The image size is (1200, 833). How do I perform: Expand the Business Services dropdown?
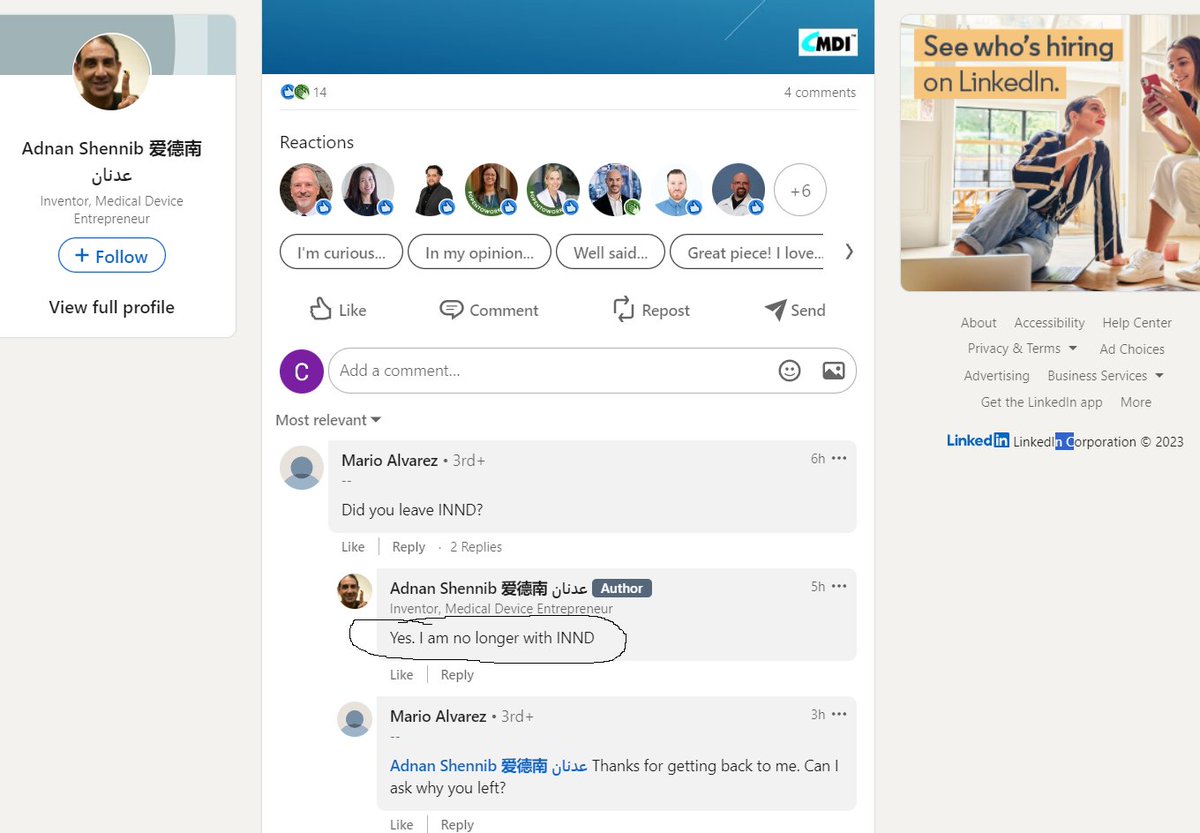pos(1105,376)
